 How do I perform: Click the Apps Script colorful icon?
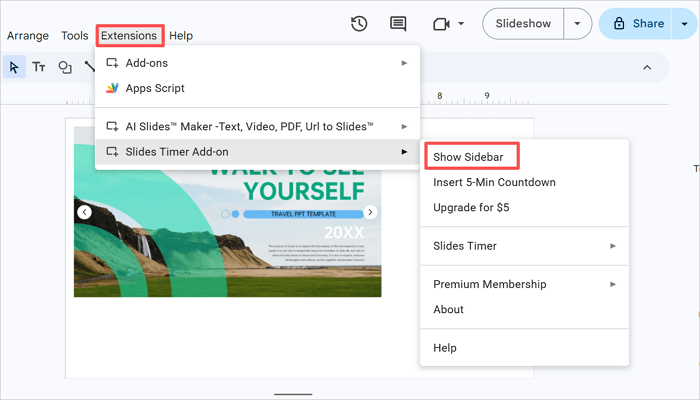112,88
